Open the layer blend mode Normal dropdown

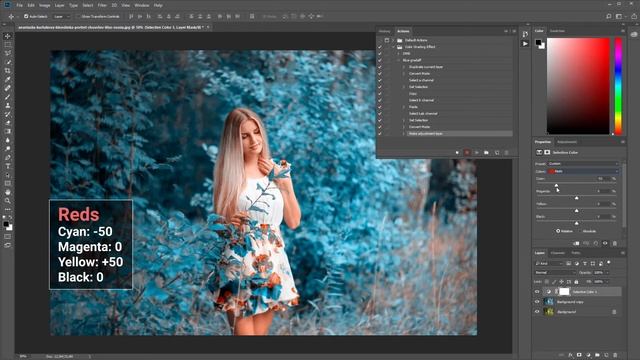pyautogui.click(x=555, y=272)
